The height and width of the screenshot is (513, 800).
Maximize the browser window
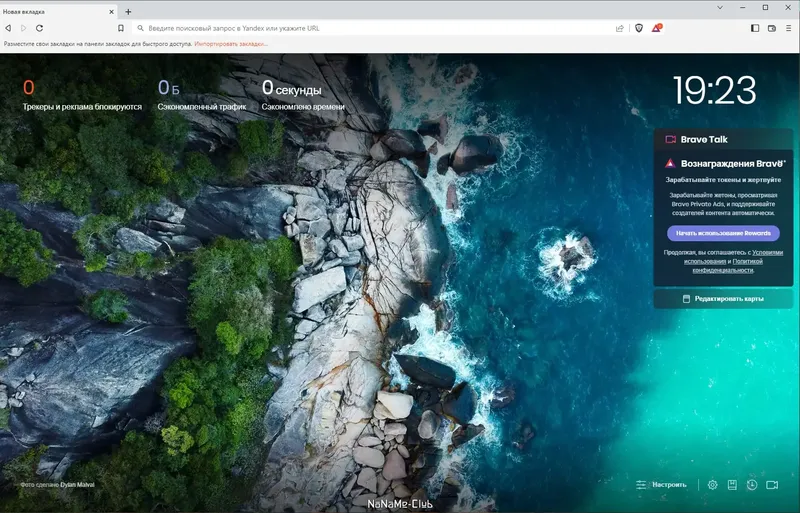[765, 7]
